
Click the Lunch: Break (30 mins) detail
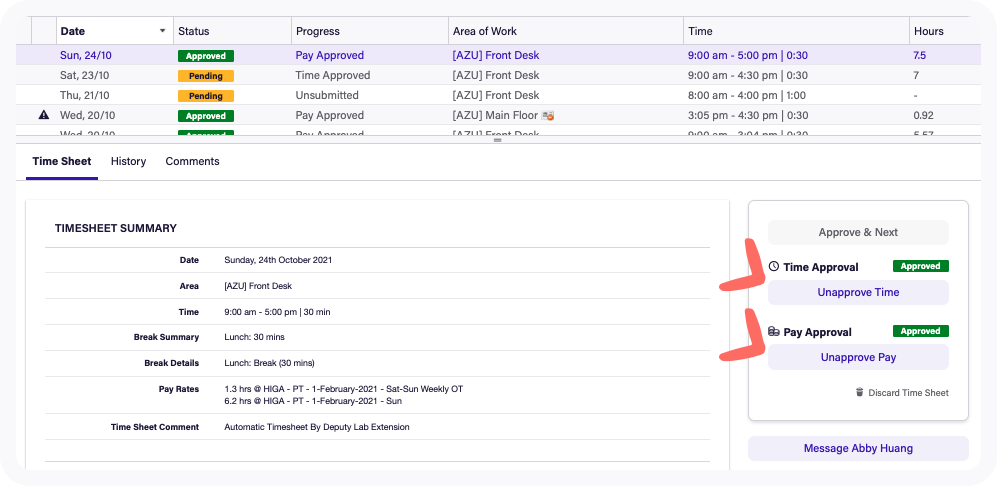[x=270, y=363]
